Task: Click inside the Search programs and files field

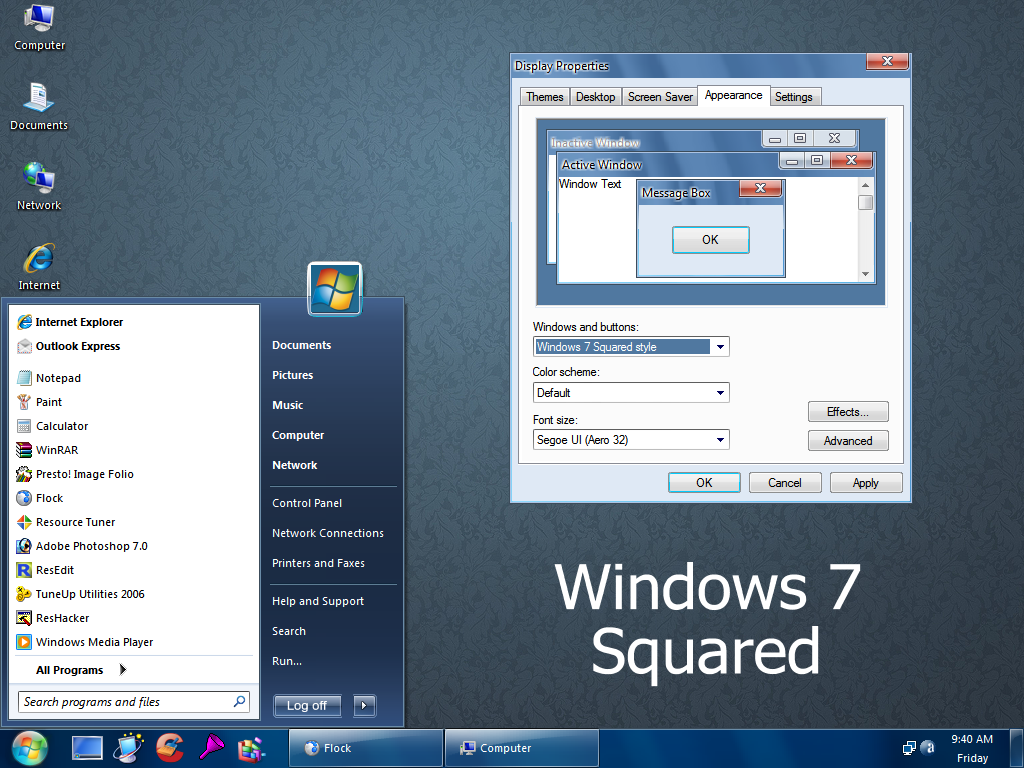Action: [x=125, y=701]
